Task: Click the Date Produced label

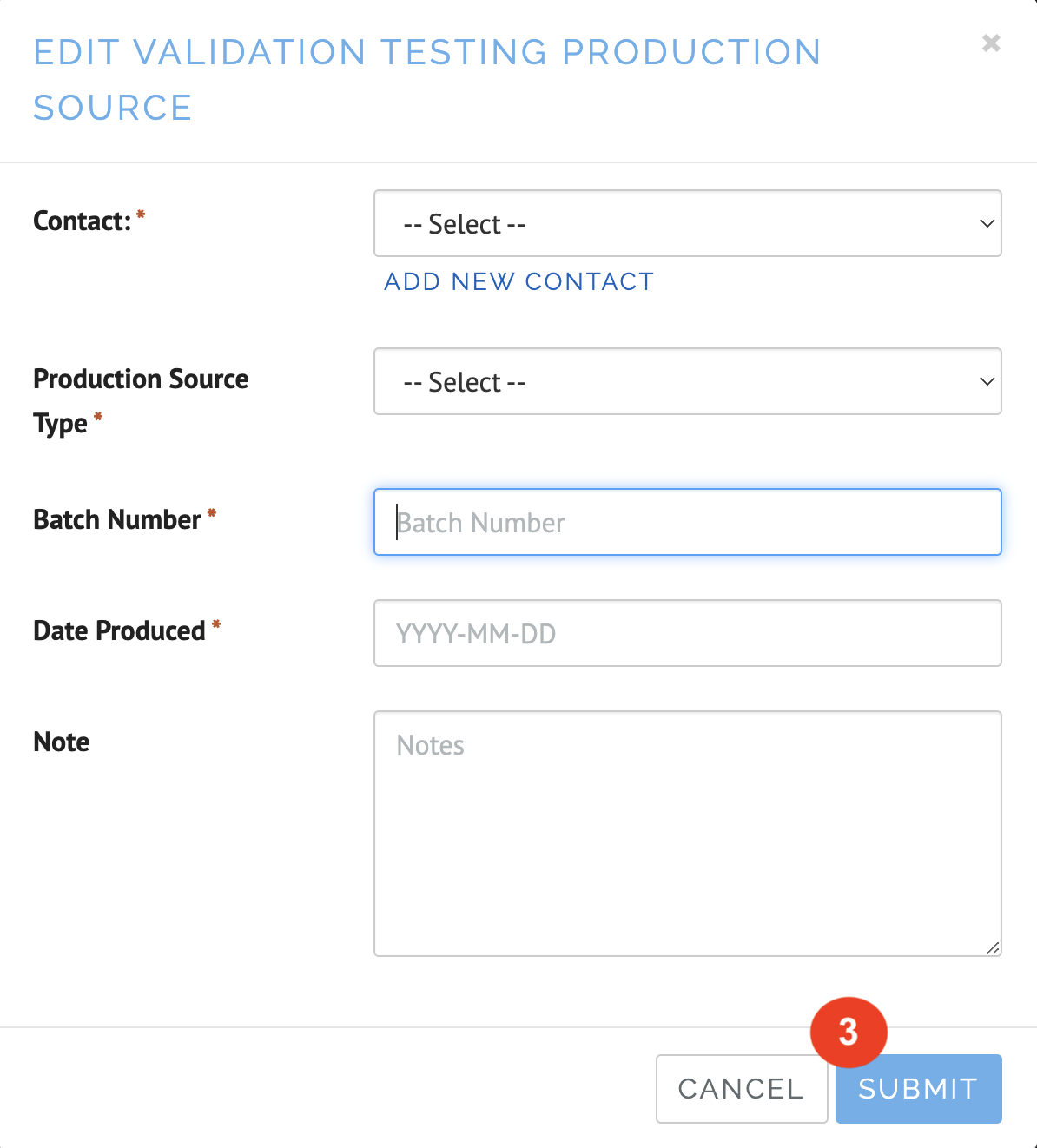Action: coord(119,631)
